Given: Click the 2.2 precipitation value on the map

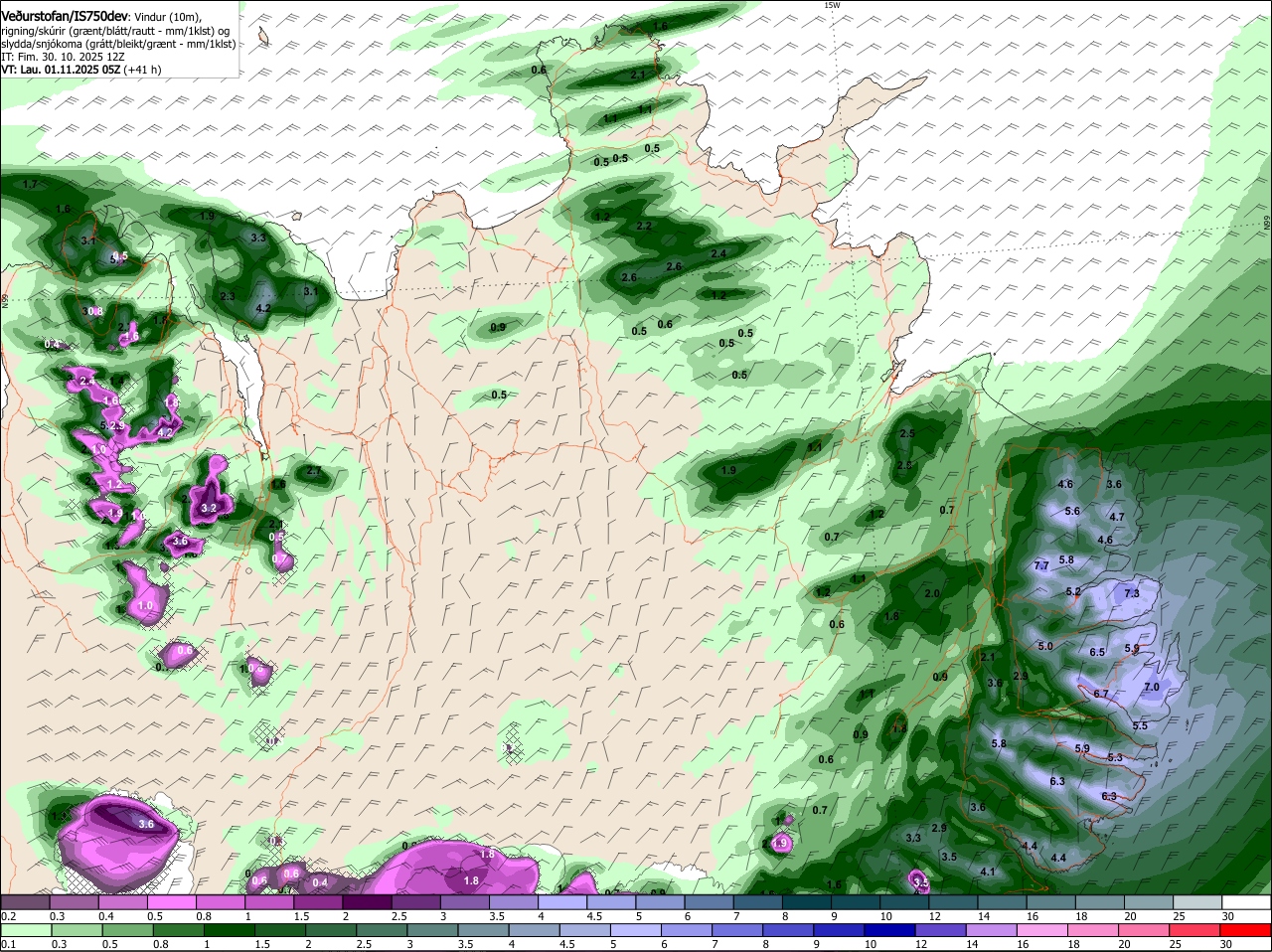Looking at the screenshot, I should pos(644,226).
